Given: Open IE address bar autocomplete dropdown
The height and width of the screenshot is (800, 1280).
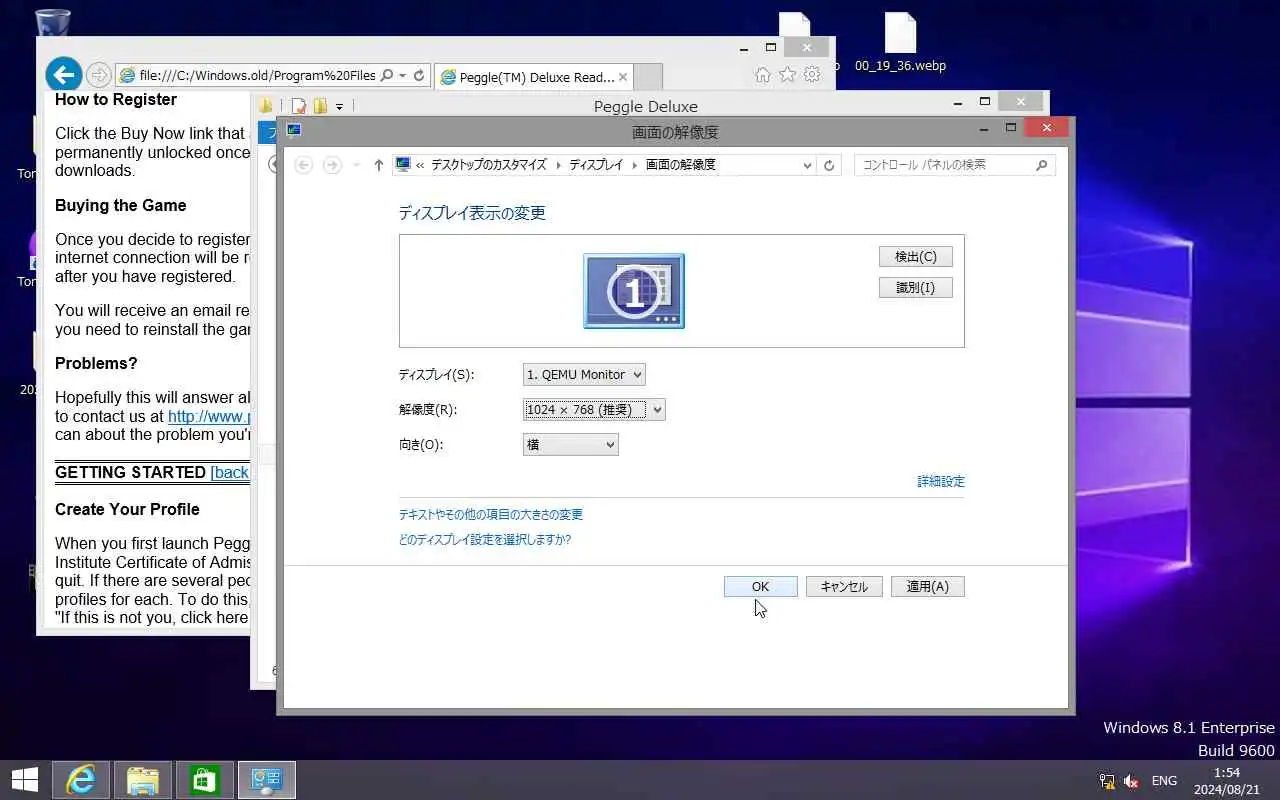Looking at the screenshot, I should click(x=403, y=76).
